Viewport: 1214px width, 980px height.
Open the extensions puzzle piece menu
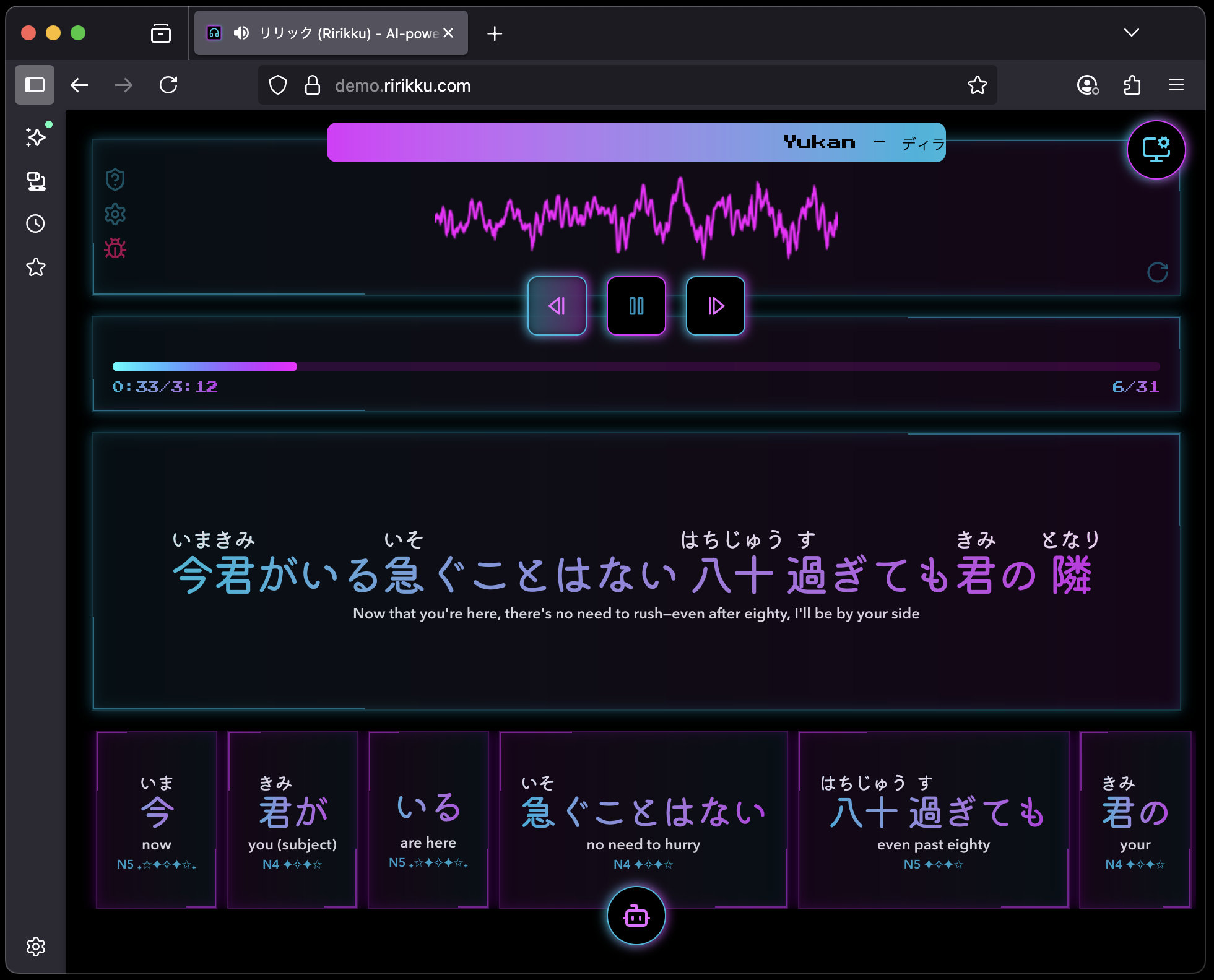pyautogui.click(x=1132, y=85)
